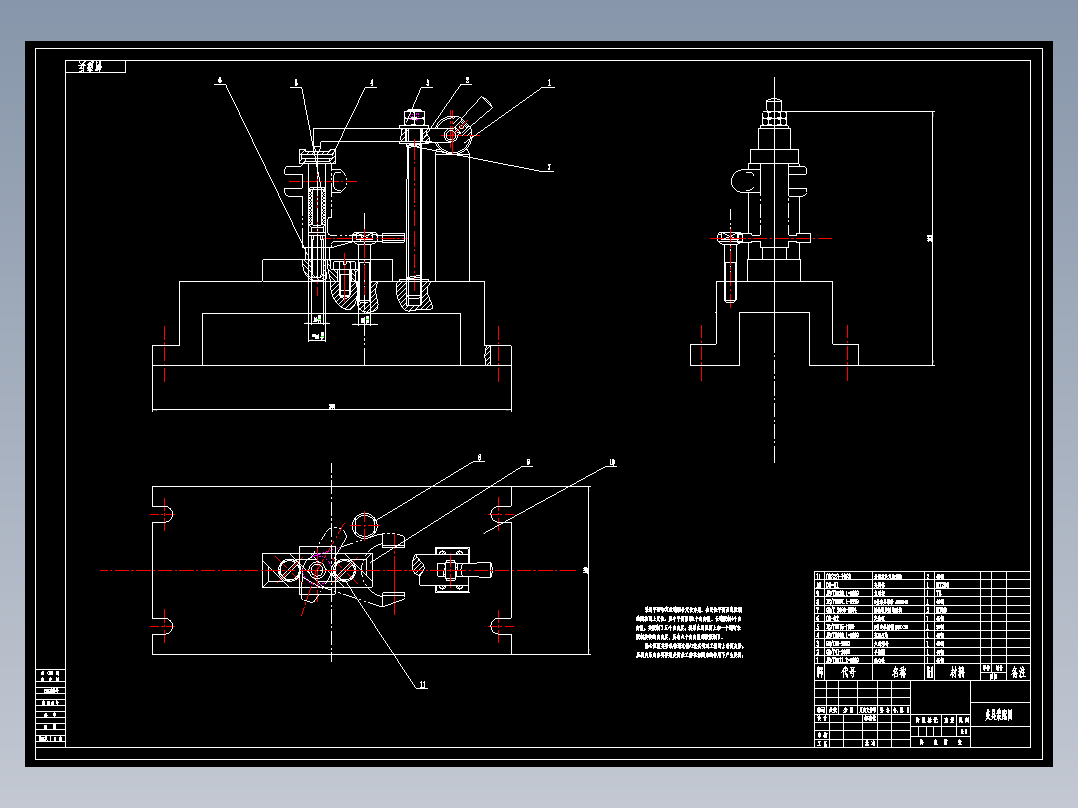Select the technical notes paragraph text
The width and height of the screenshot is (1078, 808).
click(x=689, y=633)
